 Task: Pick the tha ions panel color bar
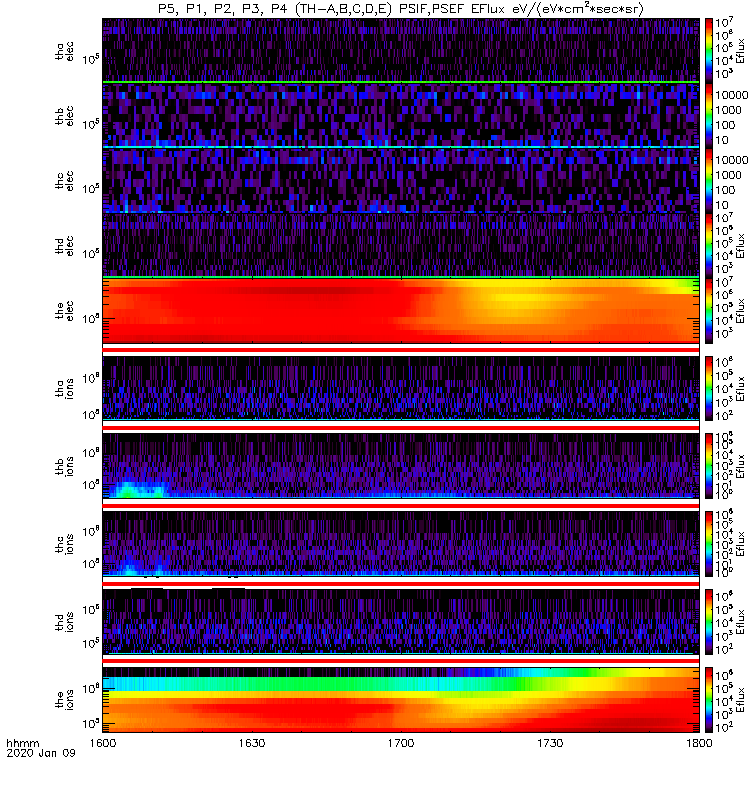(x=709, y=388)
